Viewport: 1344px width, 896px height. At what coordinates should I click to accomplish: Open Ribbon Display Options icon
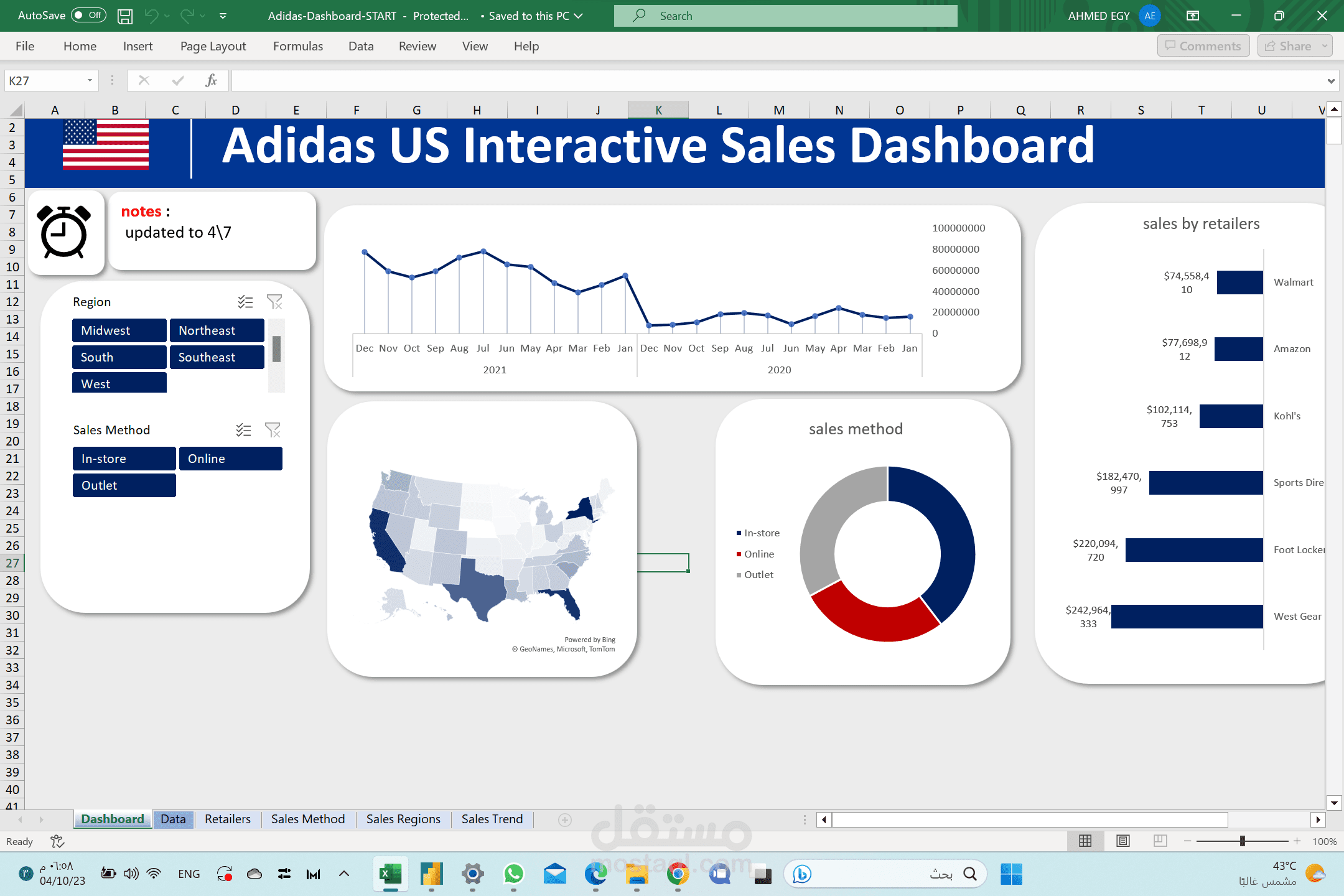1192,16
